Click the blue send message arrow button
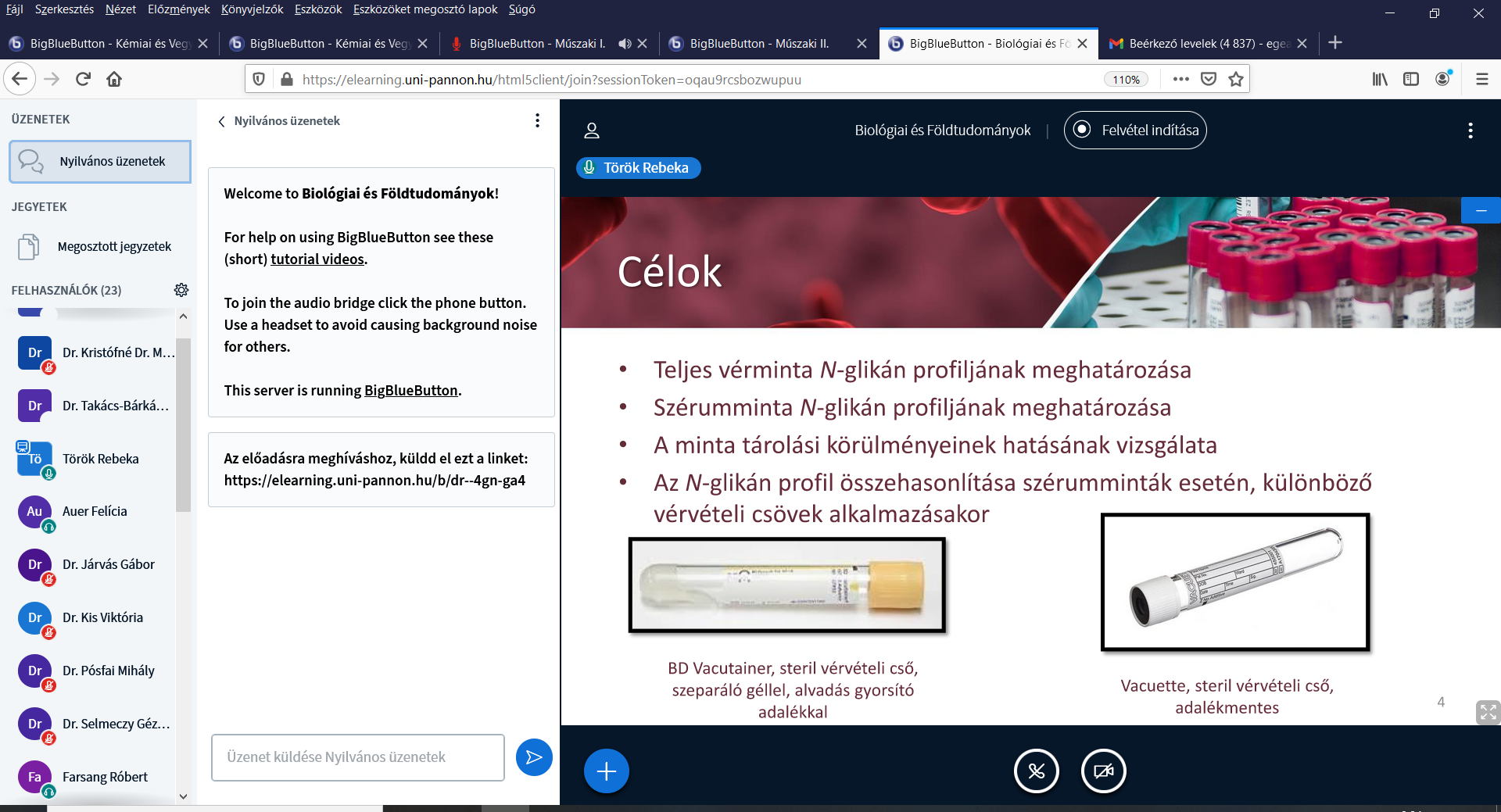 pyautogui.click(x=534, y=757)
